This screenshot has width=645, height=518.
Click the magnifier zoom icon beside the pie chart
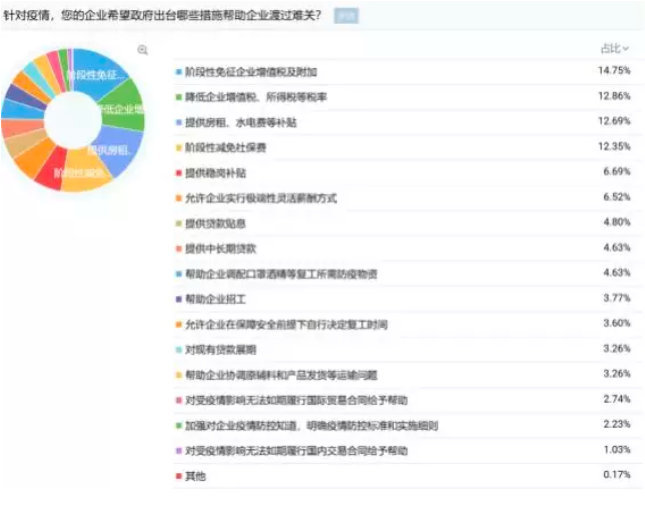pyautogui.click(x=143, y=50)
